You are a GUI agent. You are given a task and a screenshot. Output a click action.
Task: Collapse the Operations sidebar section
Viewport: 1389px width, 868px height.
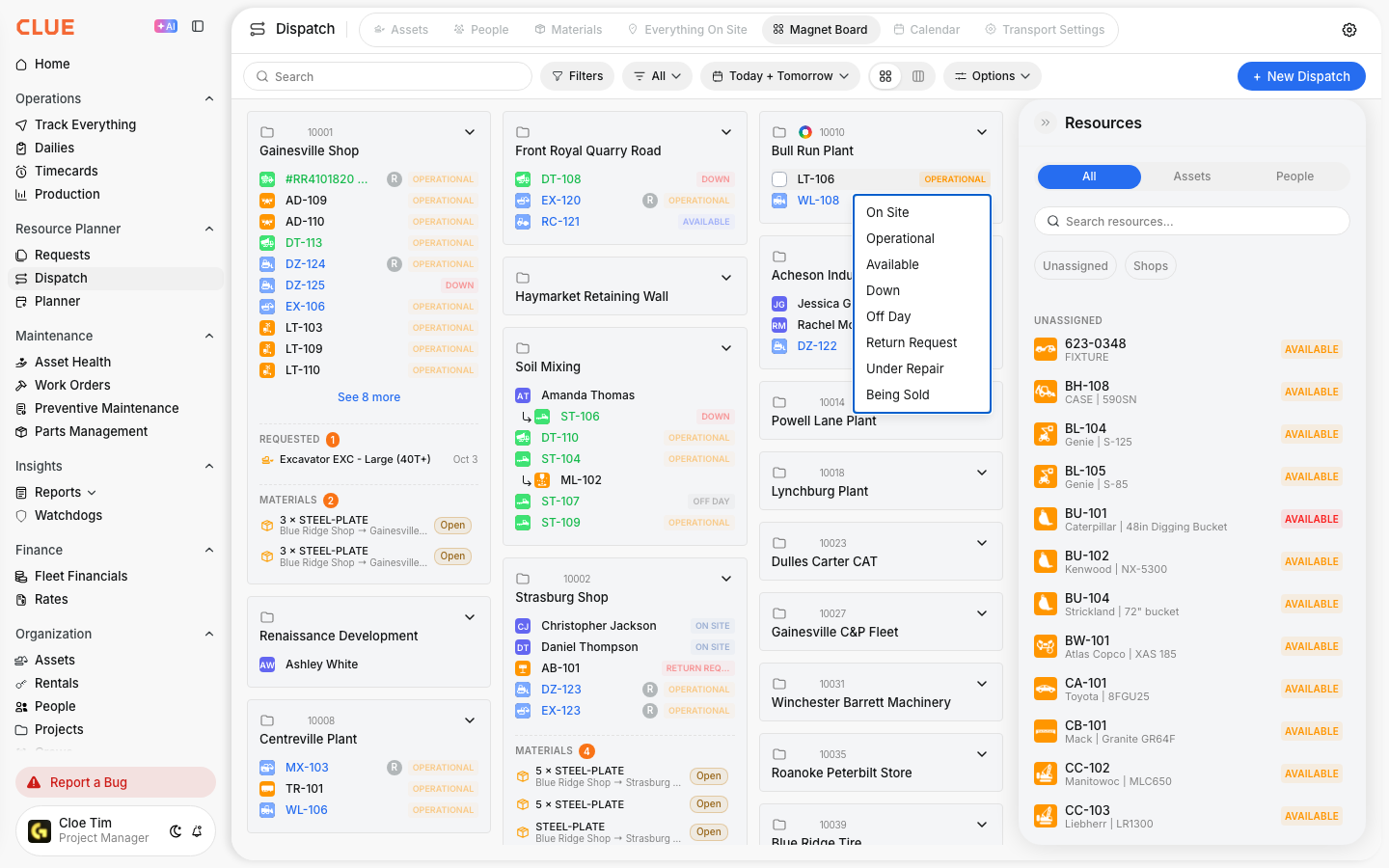209,98
